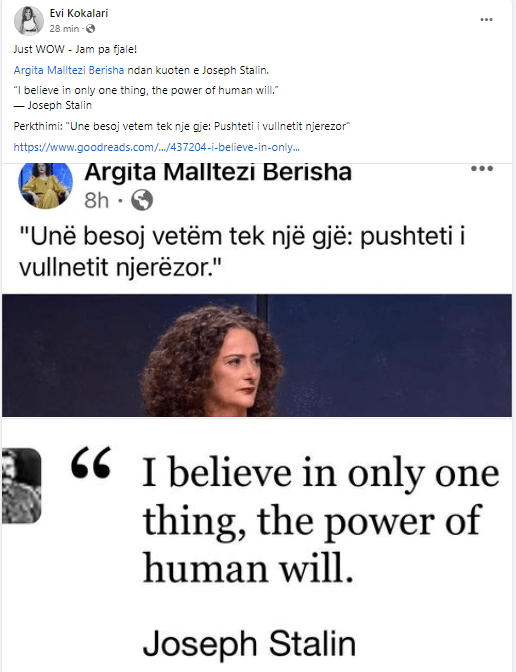This screenshot has width=516, height=672.
Task: Click the Joseph Stalin author name
Action: click(x=249, y=644)
